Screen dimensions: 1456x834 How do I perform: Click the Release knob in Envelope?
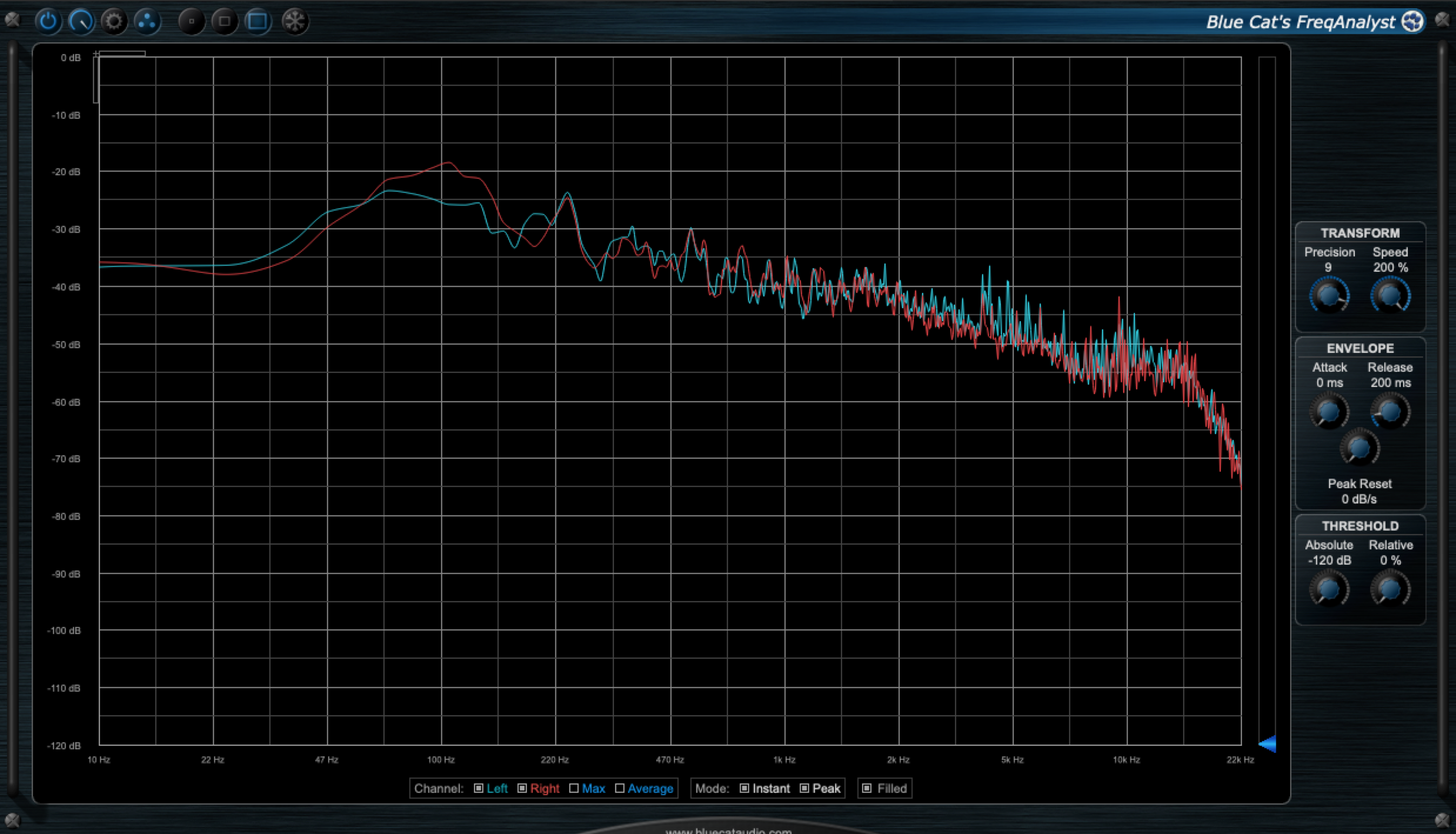(x=1390, y=411)
